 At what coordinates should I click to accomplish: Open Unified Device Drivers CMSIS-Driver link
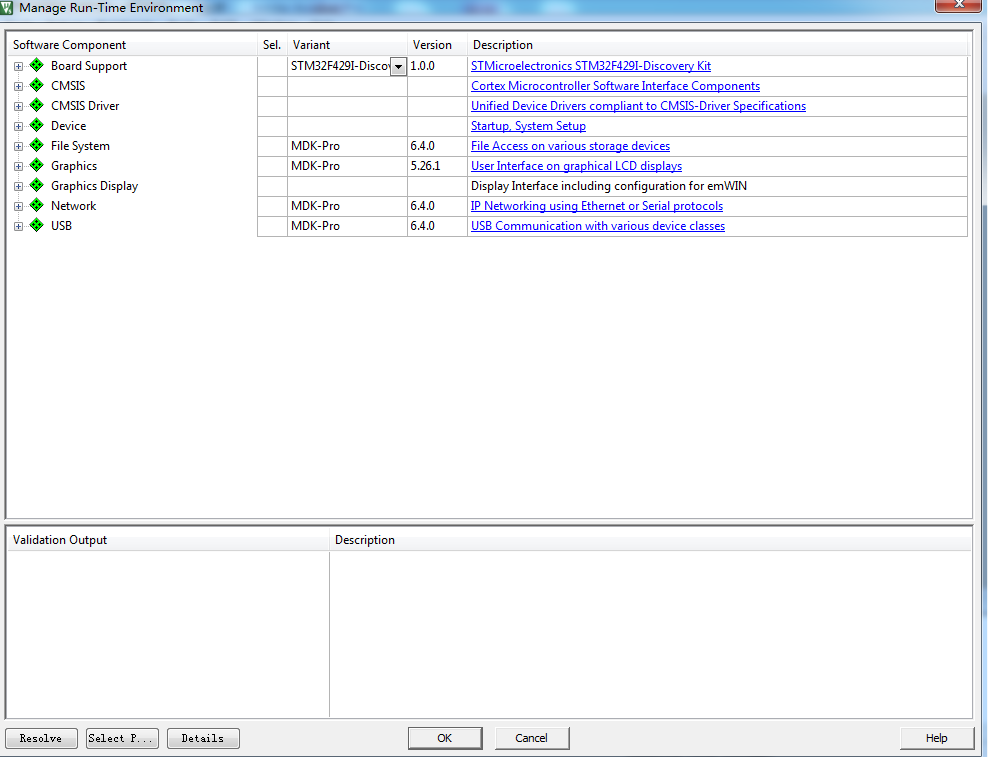tap(638, 106)
